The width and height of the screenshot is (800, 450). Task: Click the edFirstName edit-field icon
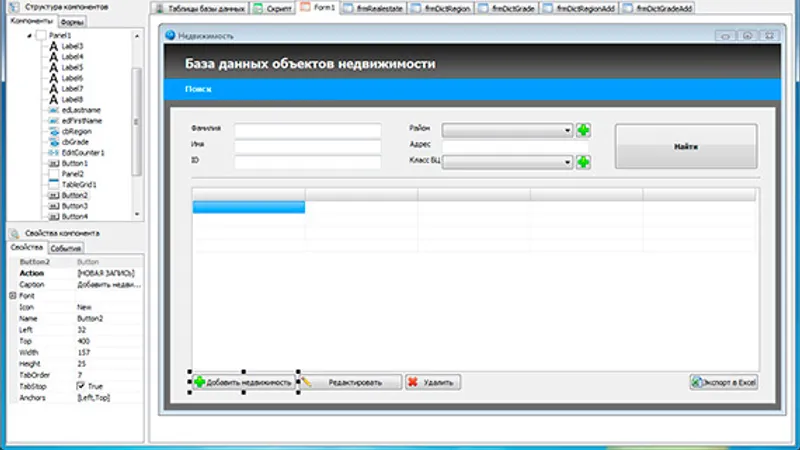[54, 121]
